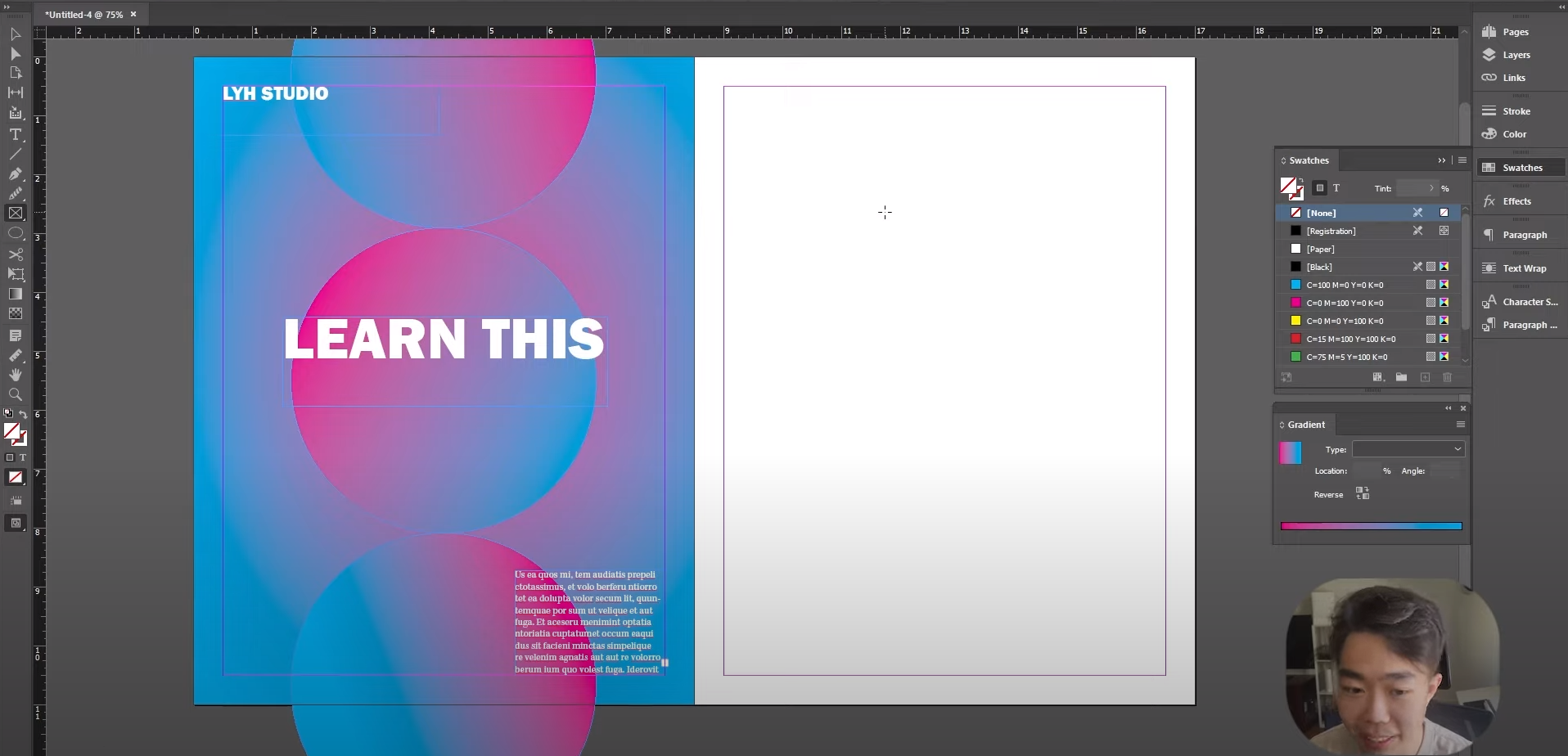Viewport: 1568px width, 756px height.
Task: Select the Note tool
Action: click(x=16, y=335)
